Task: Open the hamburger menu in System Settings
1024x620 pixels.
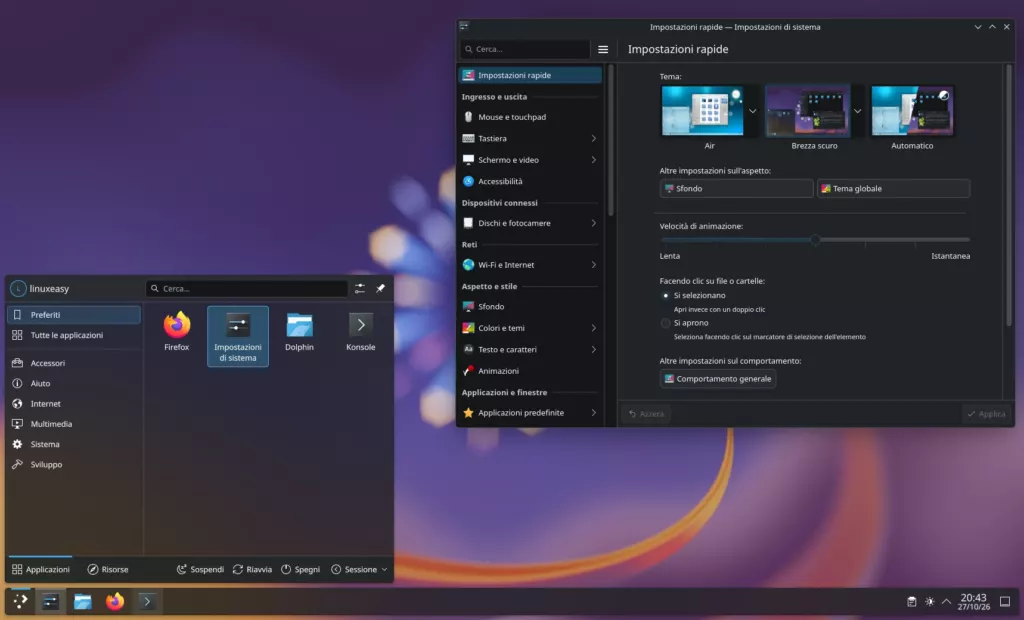Action: point(603,49)
